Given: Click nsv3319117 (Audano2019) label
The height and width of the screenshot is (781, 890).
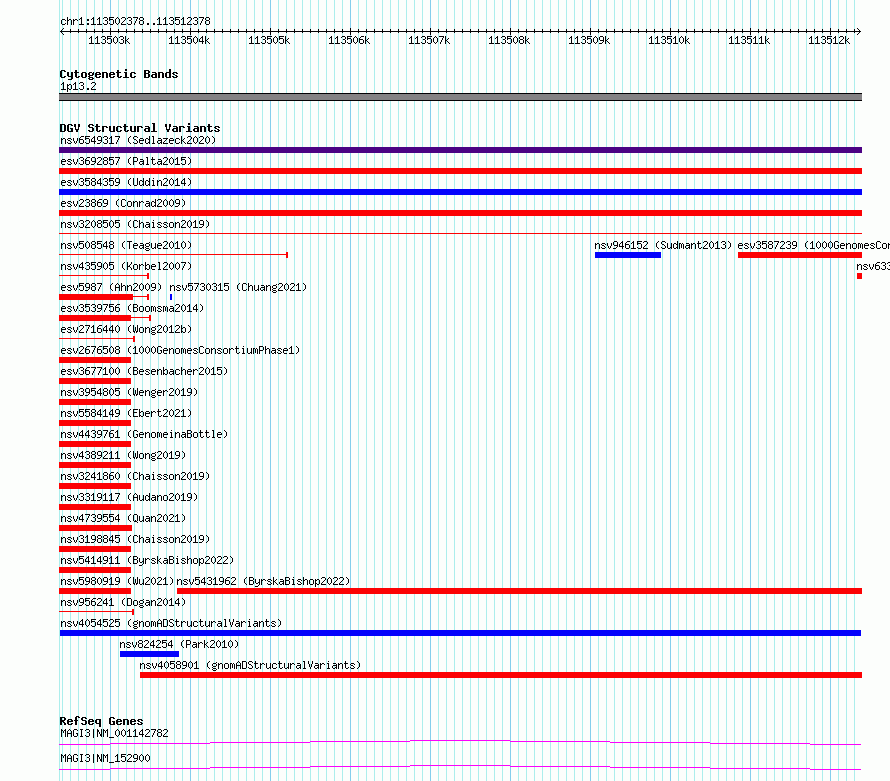Looking at the screenshot, I should click(129, 497).
